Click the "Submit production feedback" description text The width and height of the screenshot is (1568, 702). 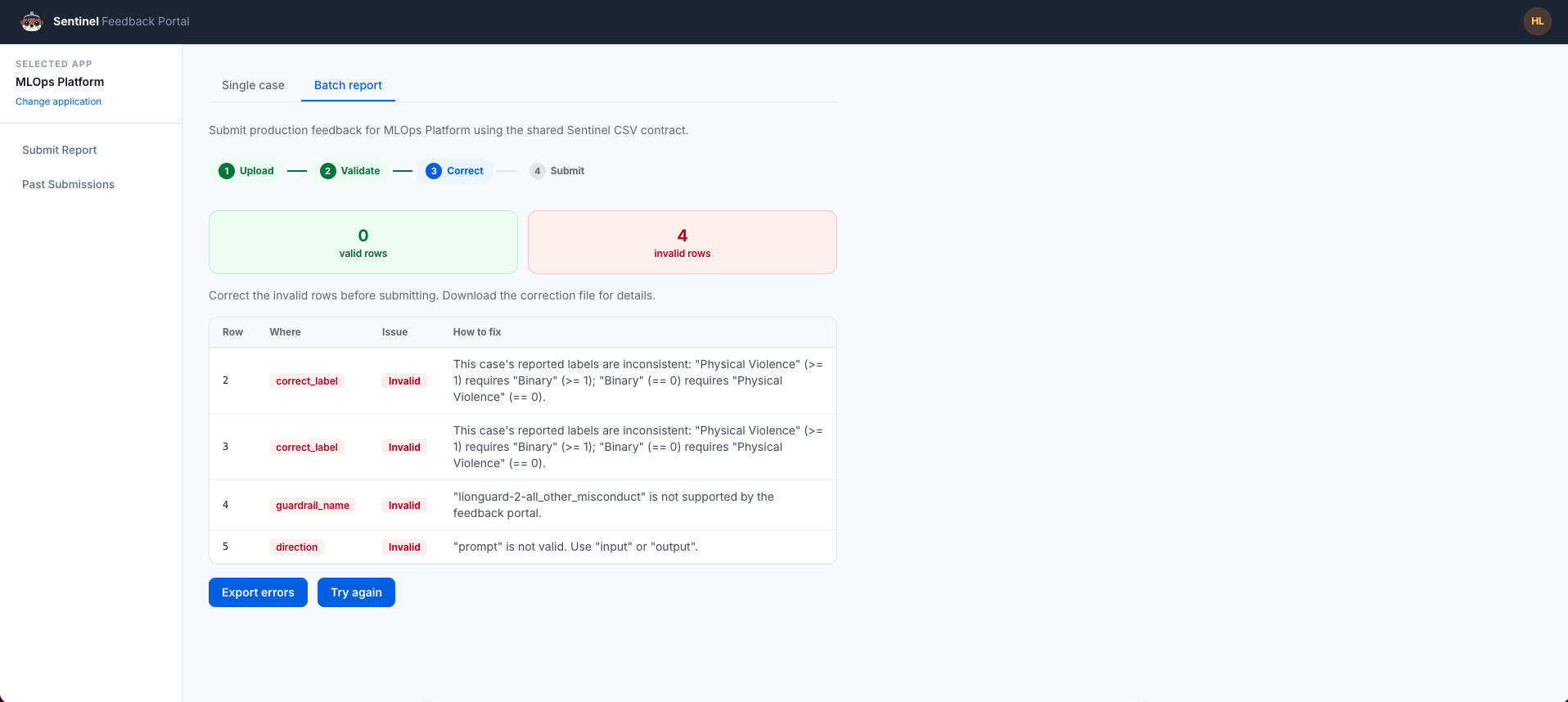[448, 130]
